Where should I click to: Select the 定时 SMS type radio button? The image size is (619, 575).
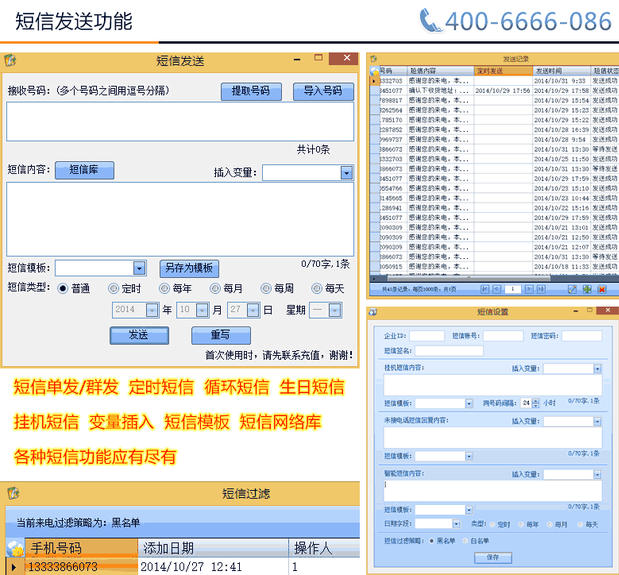(x=113, y=289)
